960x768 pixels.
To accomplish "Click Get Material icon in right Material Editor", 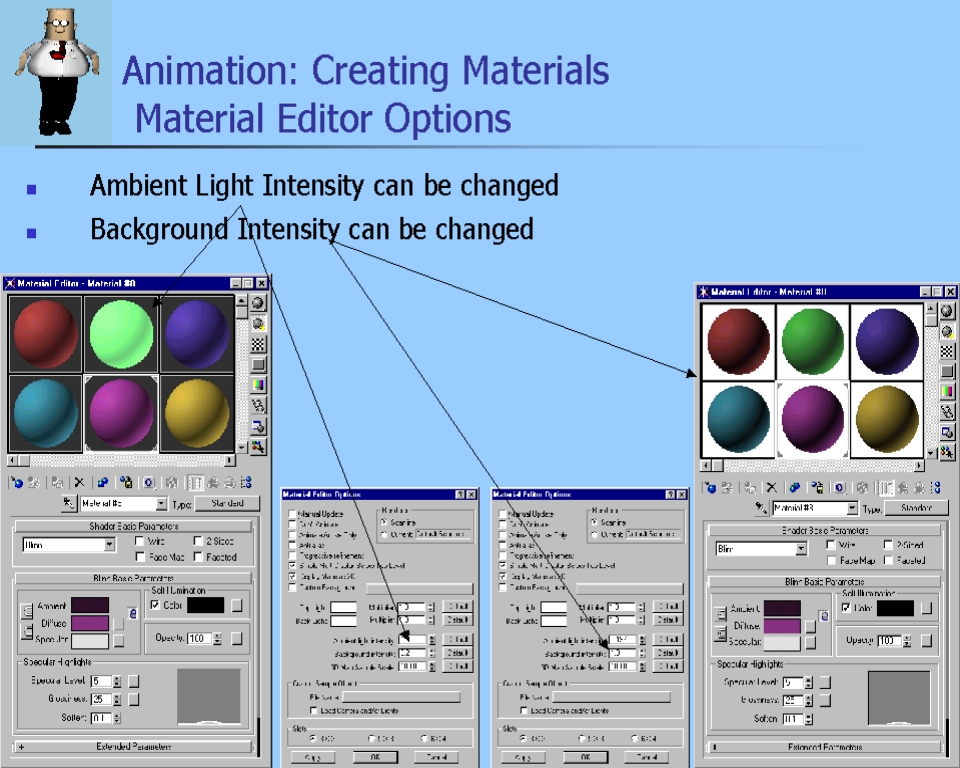I will tap(710, 488).
